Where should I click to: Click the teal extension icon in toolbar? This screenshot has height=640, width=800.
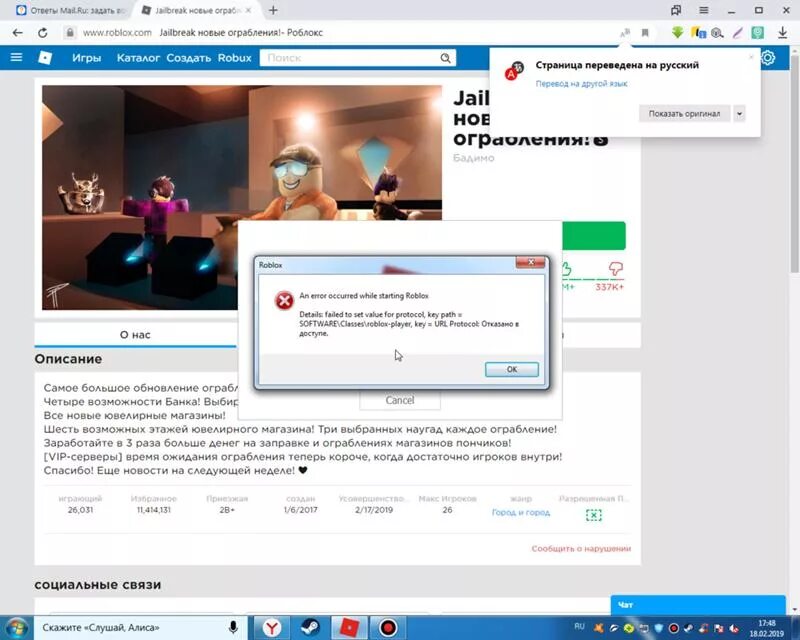[x=758, y=33]
